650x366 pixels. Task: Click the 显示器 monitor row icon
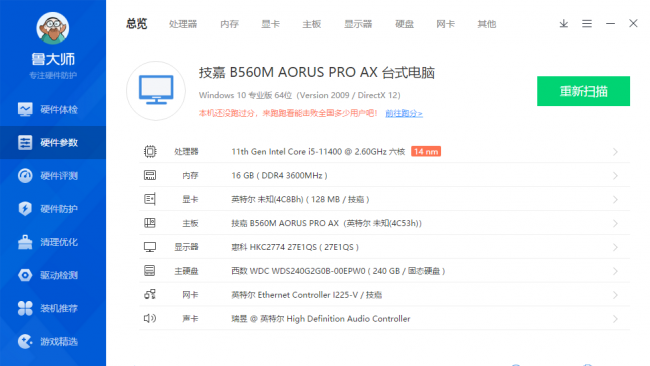tap(150, 247)
